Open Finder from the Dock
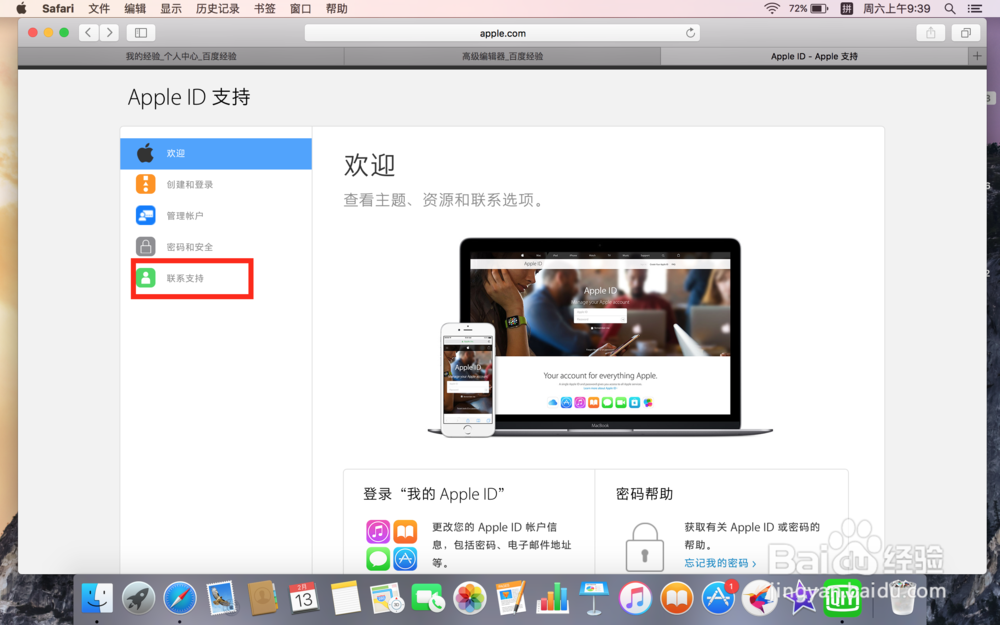Screen dimensions: 1000x625 click(x=97, y=598)
